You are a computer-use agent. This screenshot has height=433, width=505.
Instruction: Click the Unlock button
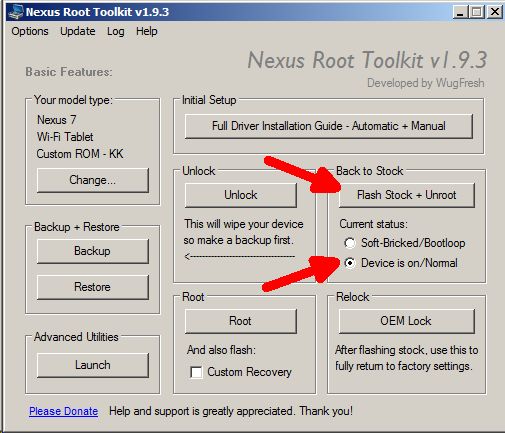point(241,195)
